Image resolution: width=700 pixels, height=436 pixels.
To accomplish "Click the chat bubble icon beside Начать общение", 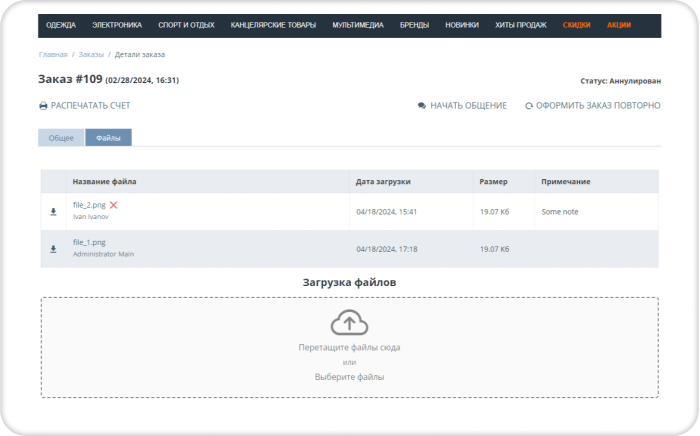I will point(422,106).
